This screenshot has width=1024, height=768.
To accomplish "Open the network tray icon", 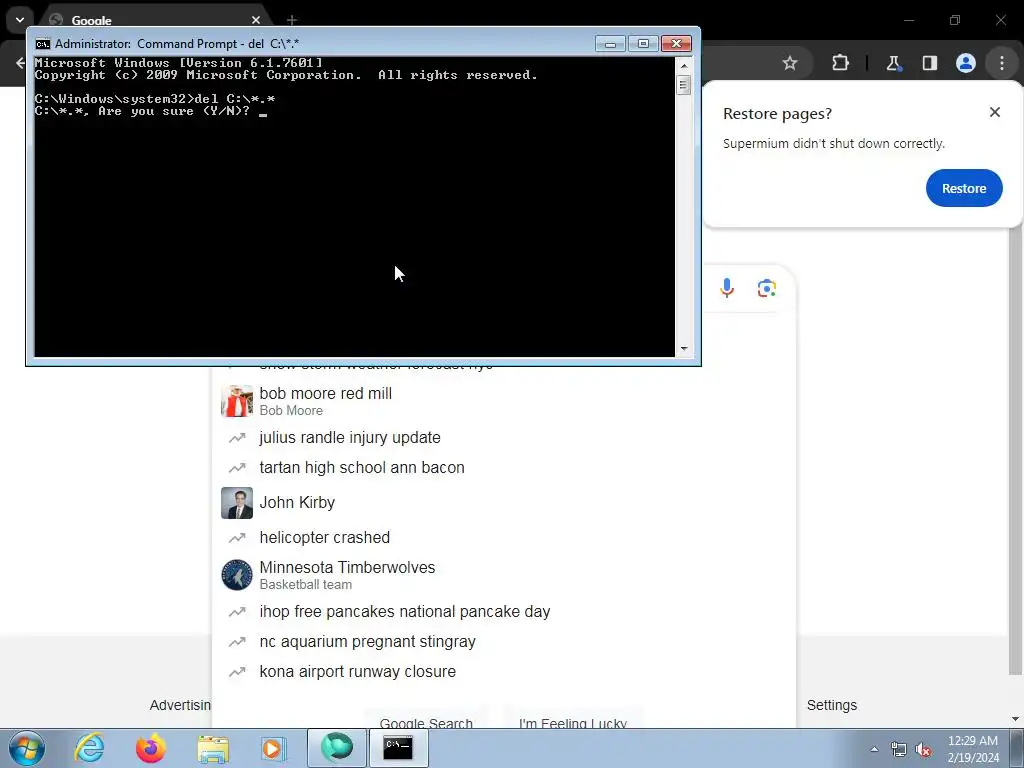I will click(899, 749).
